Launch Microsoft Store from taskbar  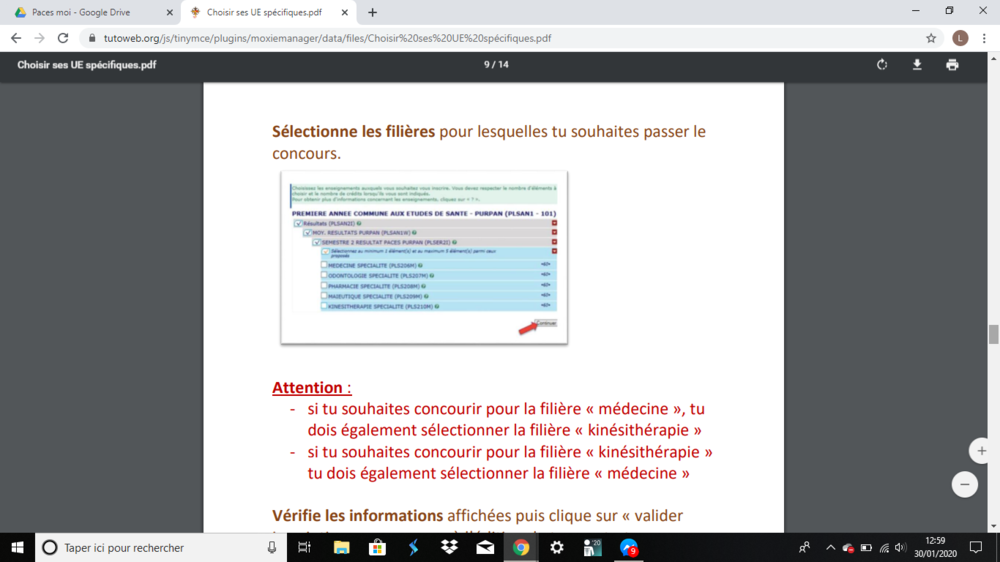[x=377, y=547]
